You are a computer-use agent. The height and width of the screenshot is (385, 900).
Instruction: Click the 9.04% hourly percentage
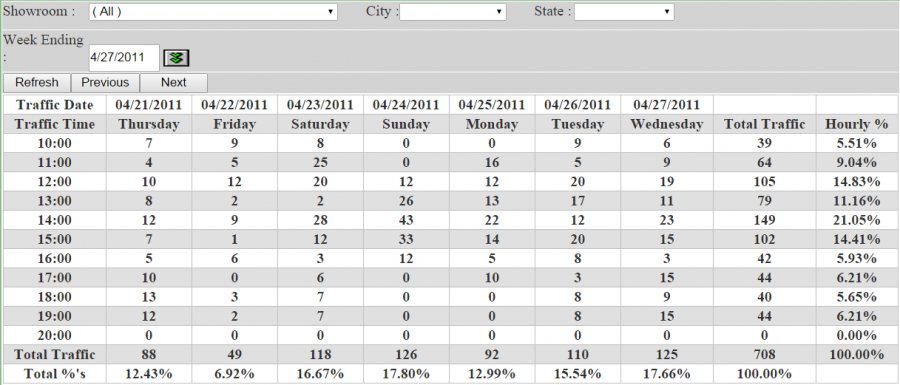click(x=857, y=162)
